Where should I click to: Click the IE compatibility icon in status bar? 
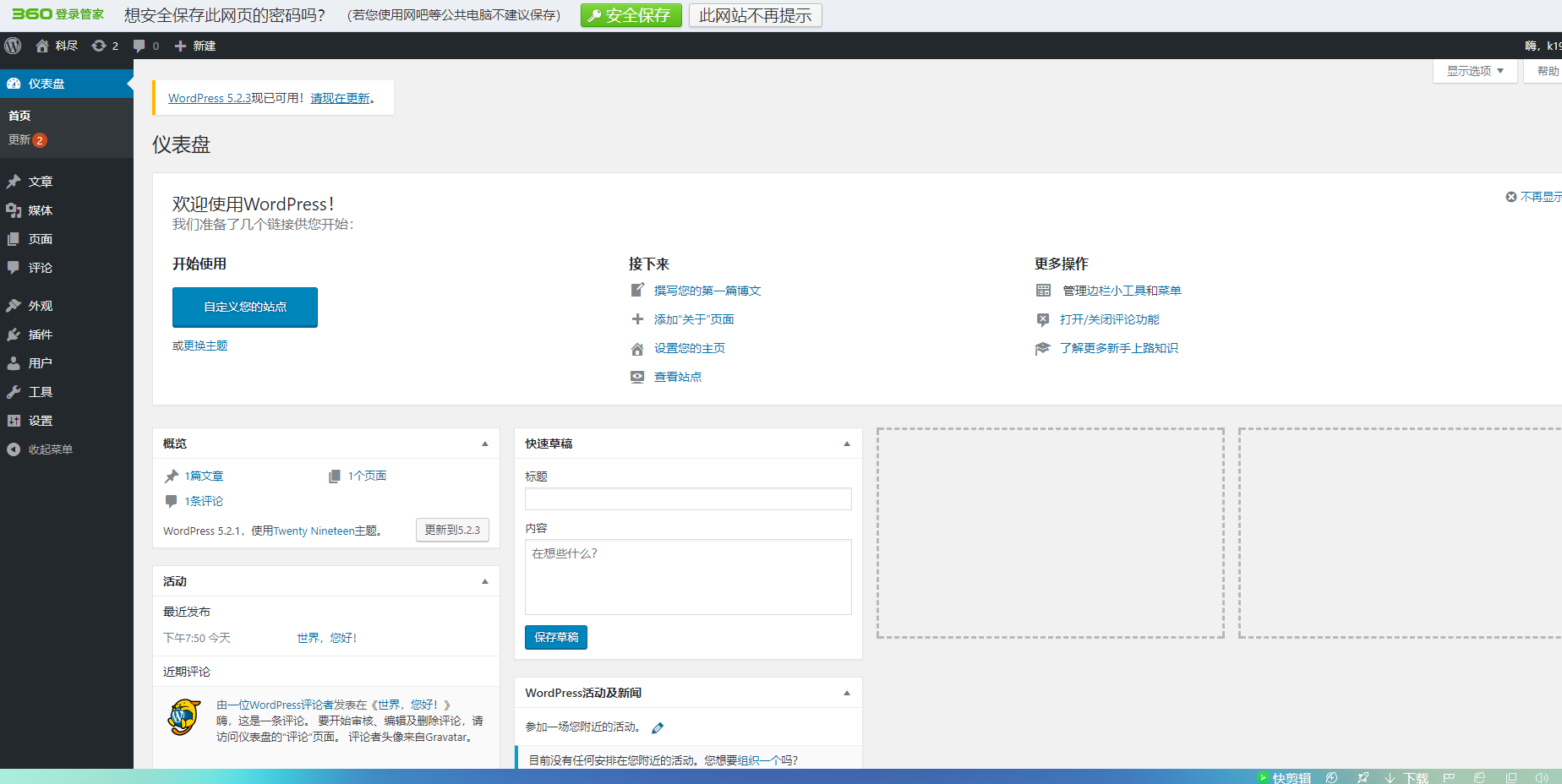(x=1479, y=777)
